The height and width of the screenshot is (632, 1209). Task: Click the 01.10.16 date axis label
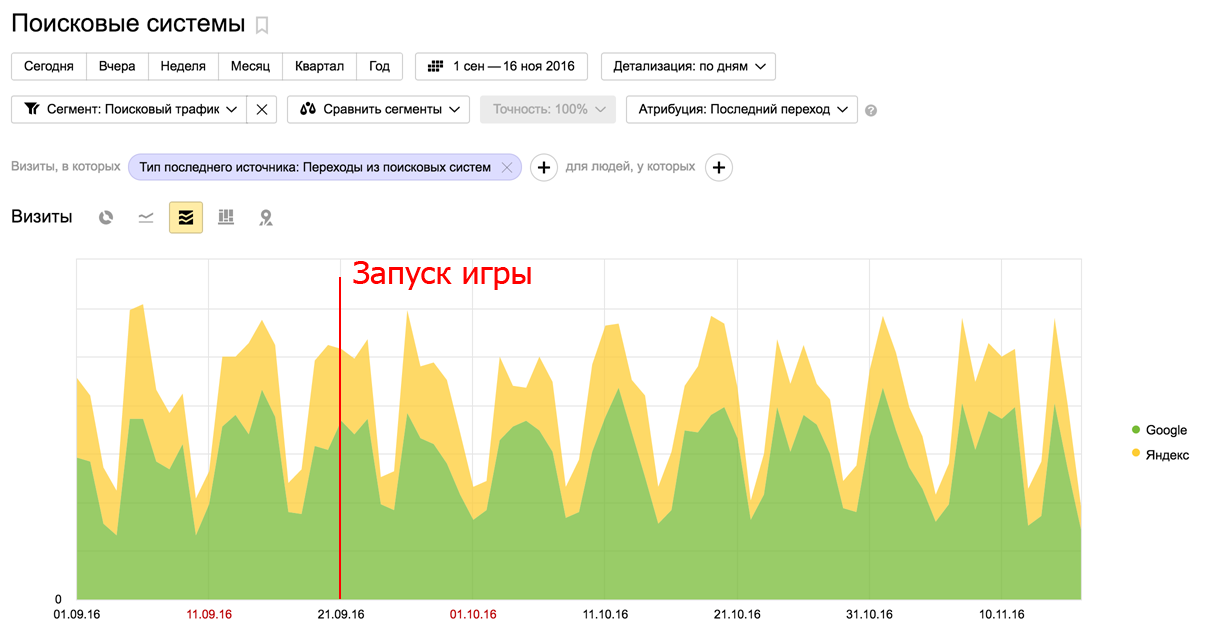(x=472, y=614)
